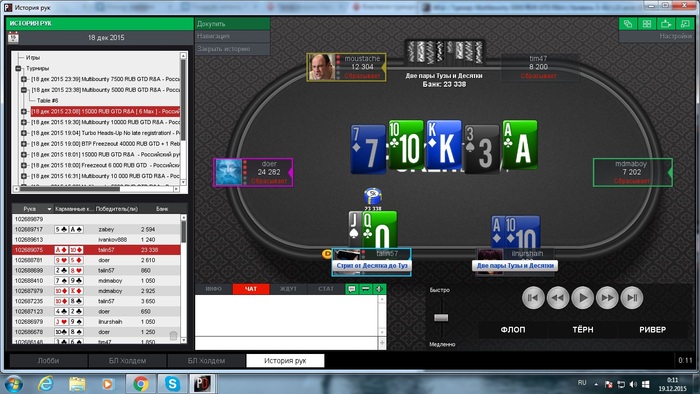
Task: Collapse the Турниры tree node
Action: click(x=18, y=68)
